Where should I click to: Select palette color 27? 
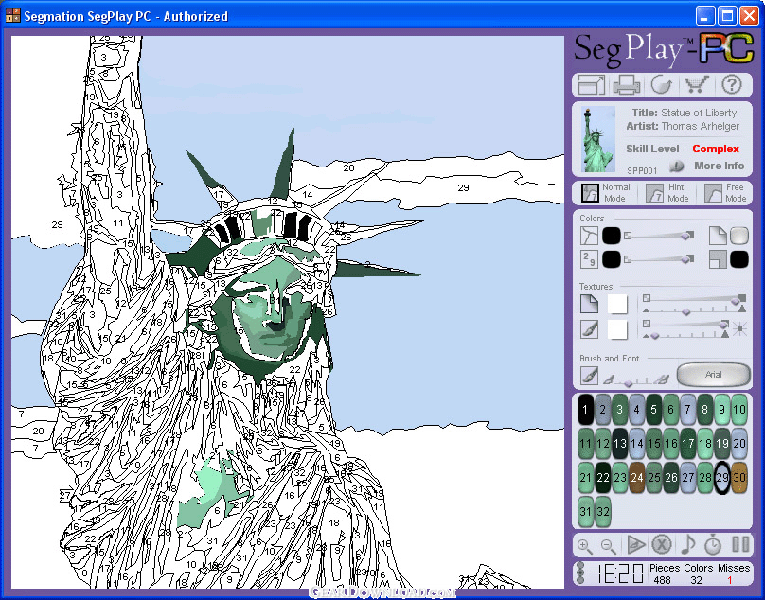(688, 478)
